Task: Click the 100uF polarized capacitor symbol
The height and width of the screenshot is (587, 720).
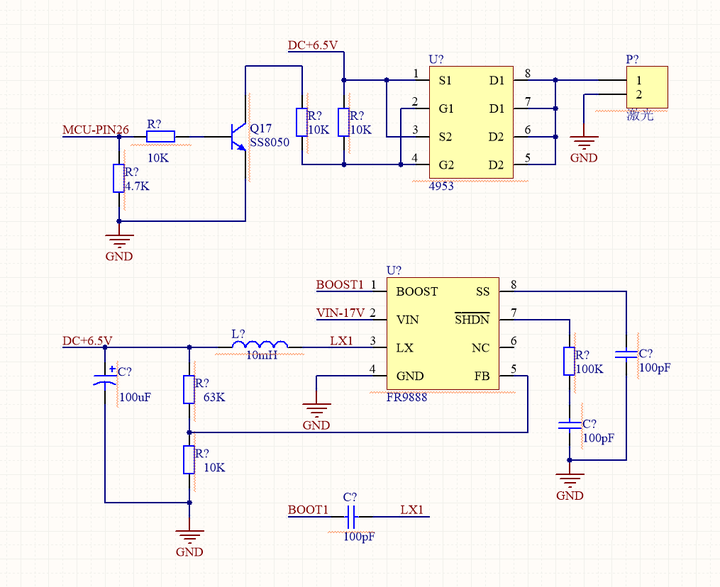Action: point(105,376)
